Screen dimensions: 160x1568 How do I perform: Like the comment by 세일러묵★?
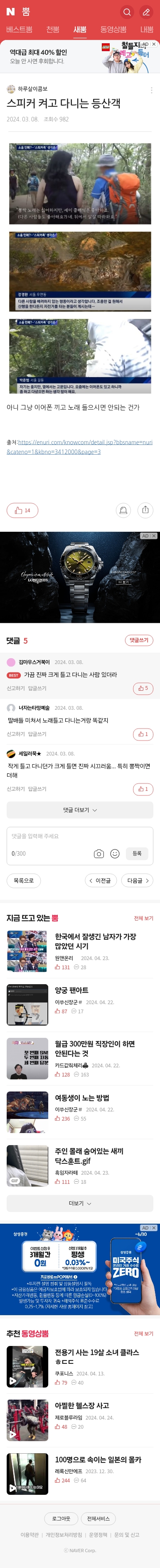[x=143, y=789]
